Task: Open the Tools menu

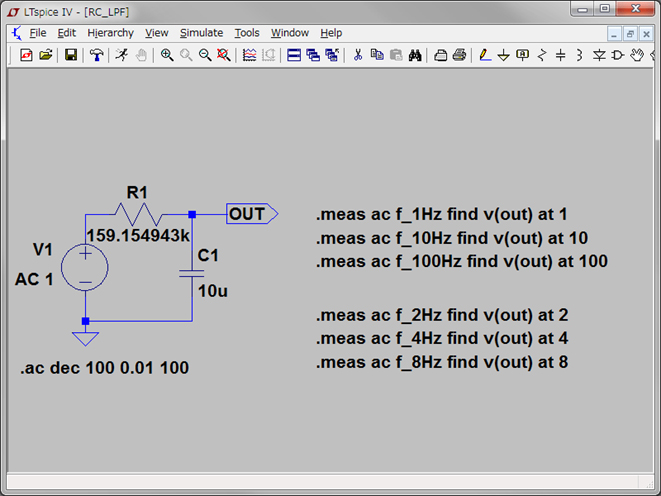Action: (246, 33)
